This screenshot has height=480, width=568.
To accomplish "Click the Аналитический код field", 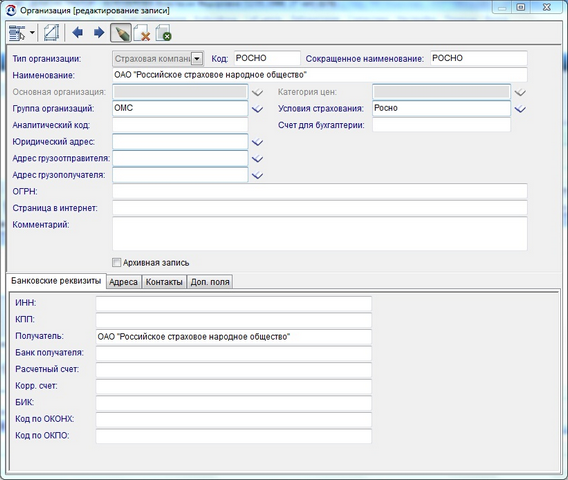I will click(180, 125).
